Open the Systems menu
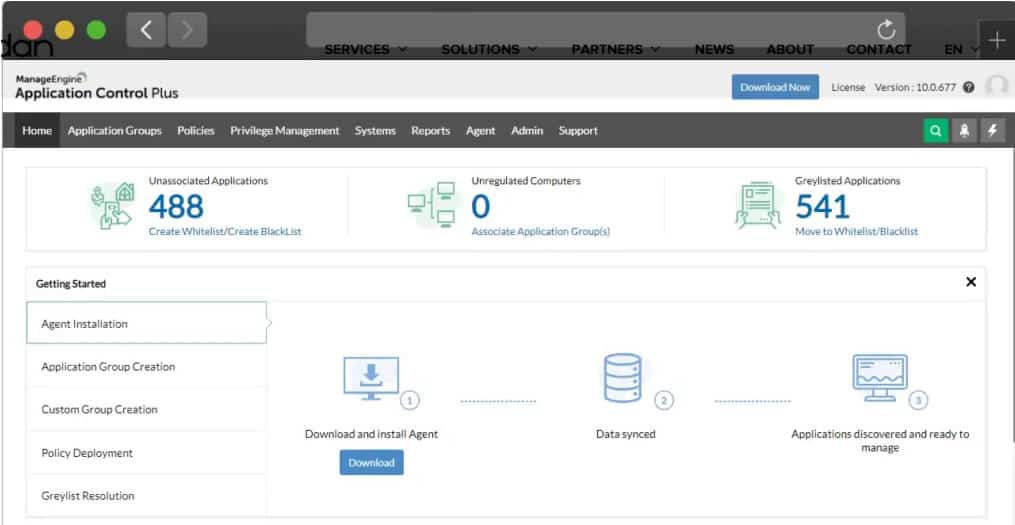Viewport: 1015px width, 525px height. (x=375, y=131)
